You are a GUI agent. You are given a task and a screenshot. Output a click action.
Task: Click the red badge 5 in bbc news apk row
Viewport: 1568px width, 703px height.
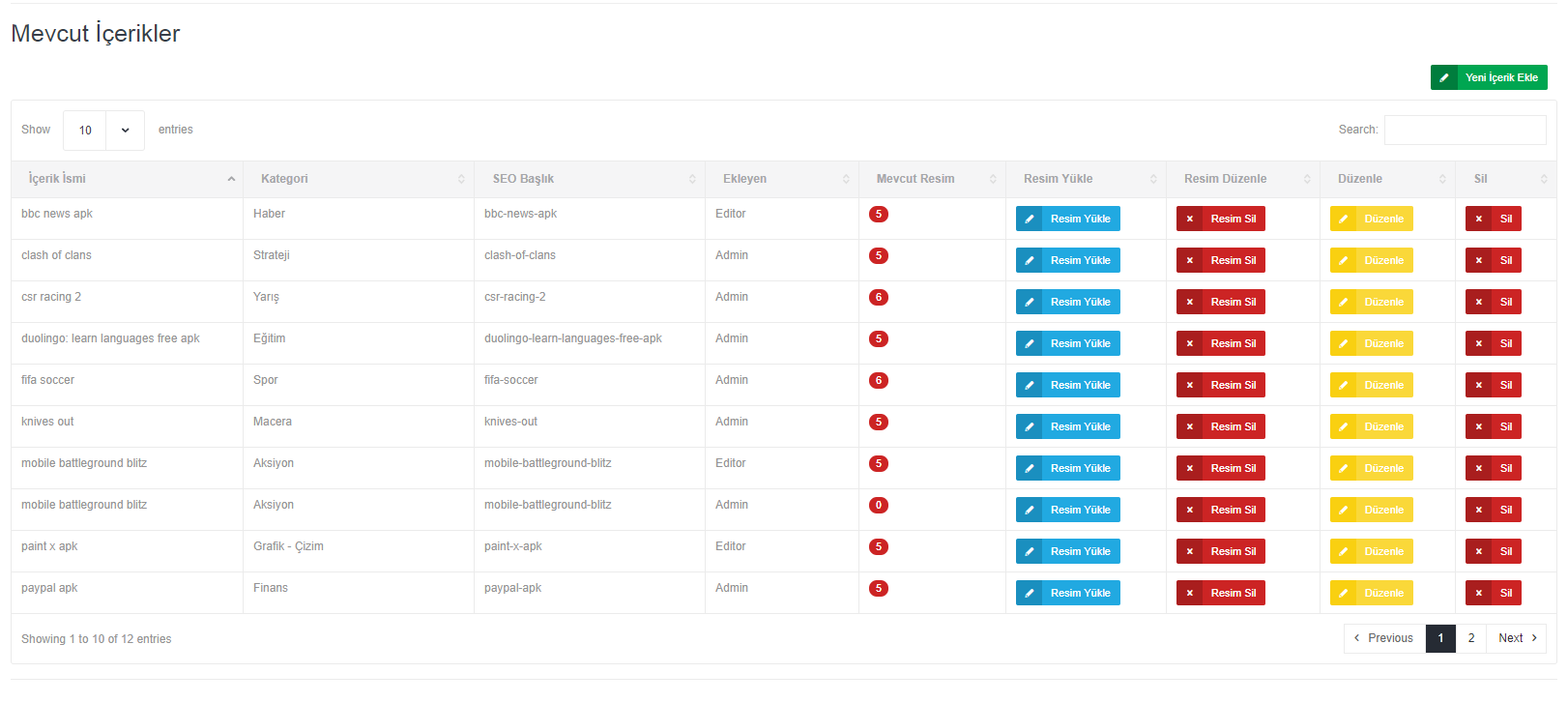click(879, 214)
